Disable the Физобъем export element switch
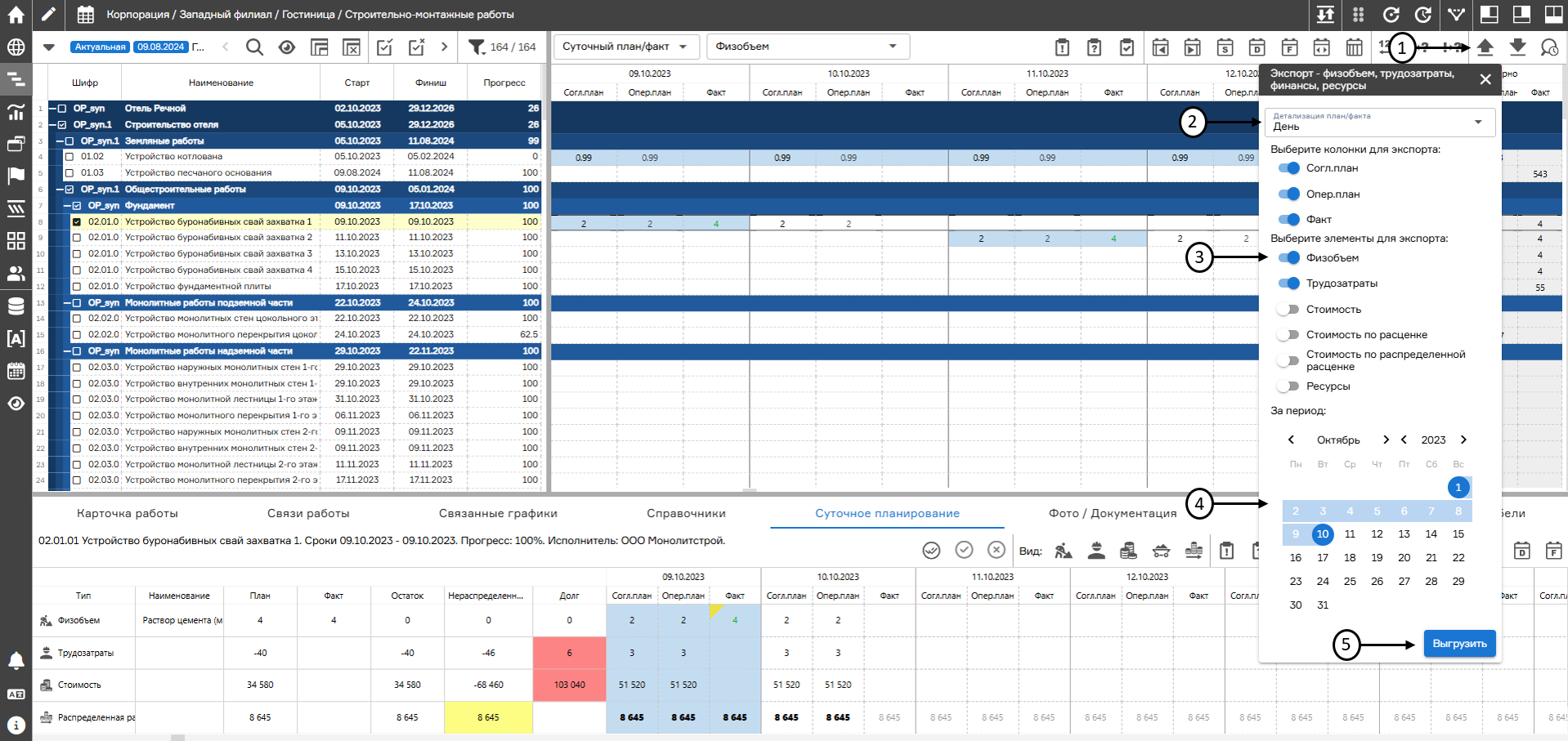Image resolution: width=1568 pixels, height=741 pixels. click(x=1289, y=258)
